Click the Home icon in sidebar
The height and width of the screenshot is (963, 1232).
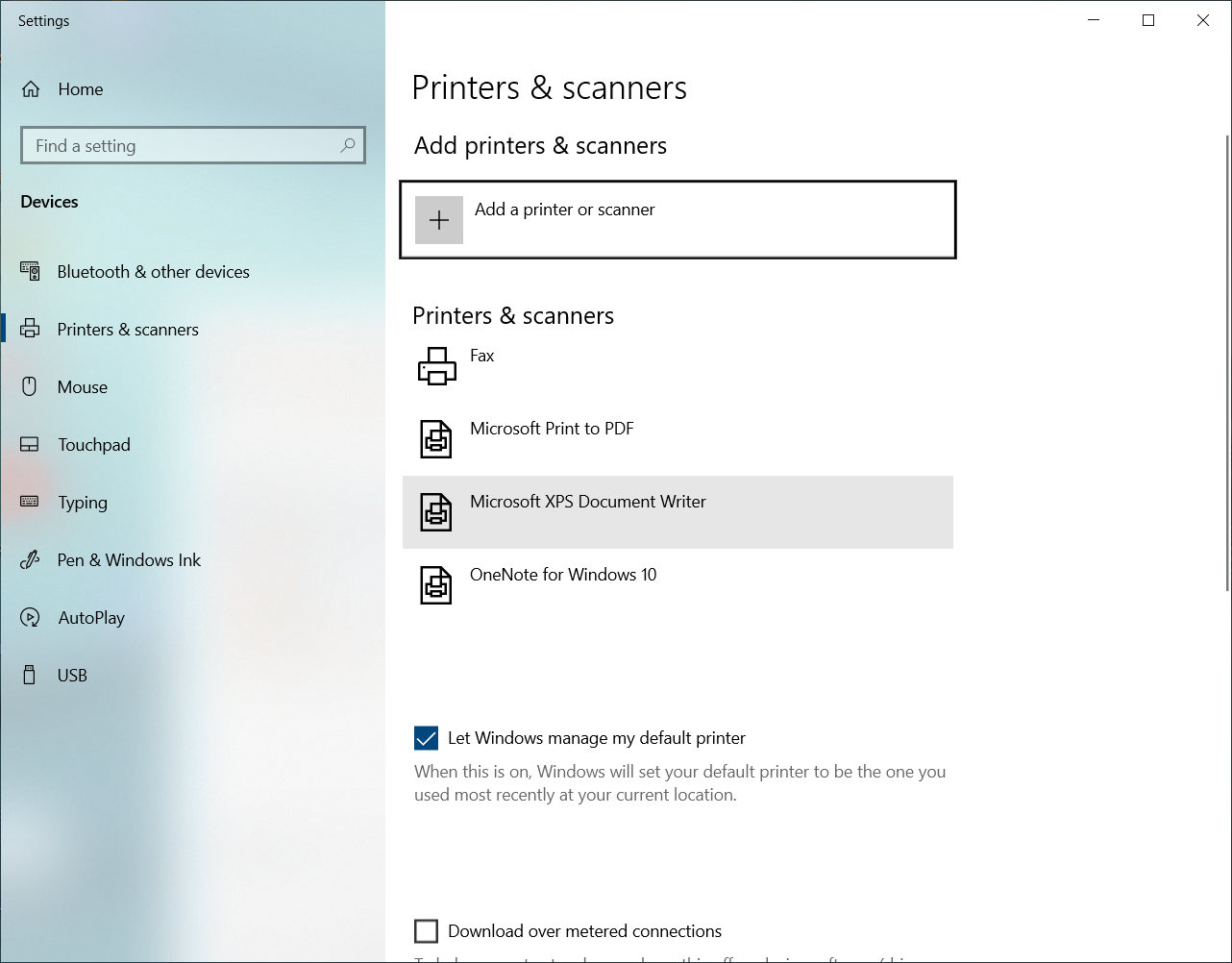click(31, 89)
